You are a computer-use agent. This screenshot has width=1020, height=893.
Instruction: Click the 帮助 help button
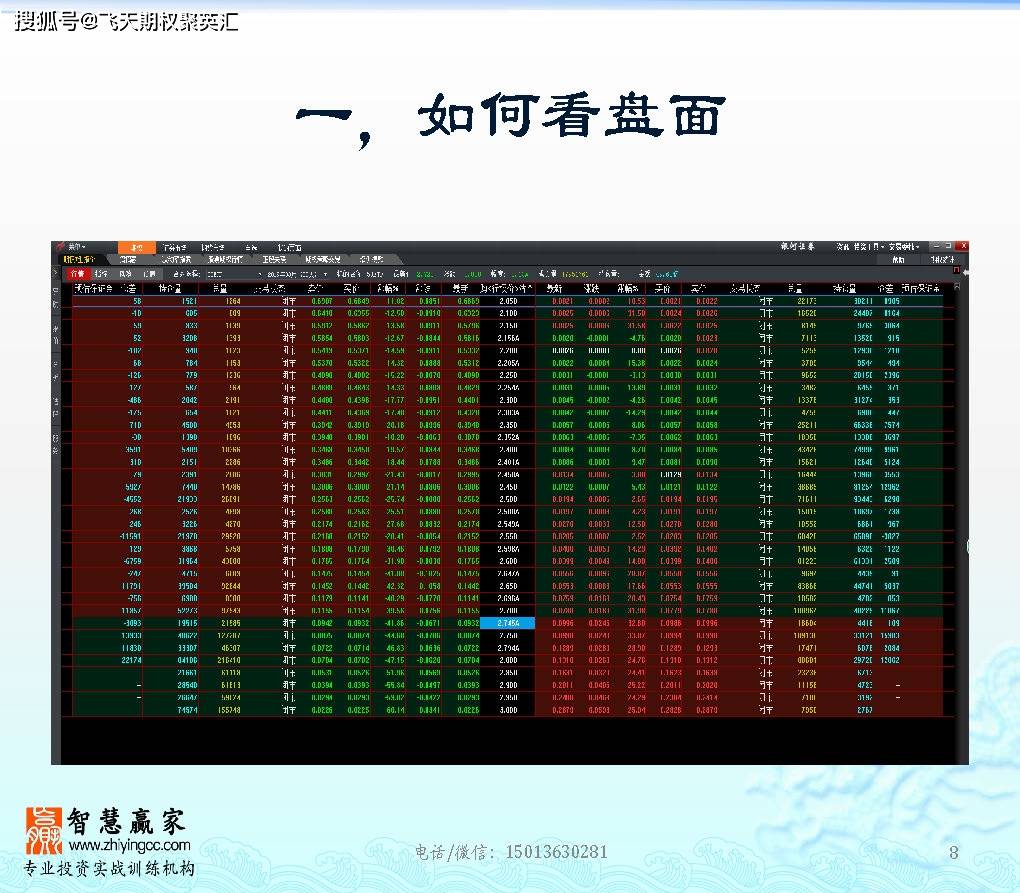click(x=898, y=259)
